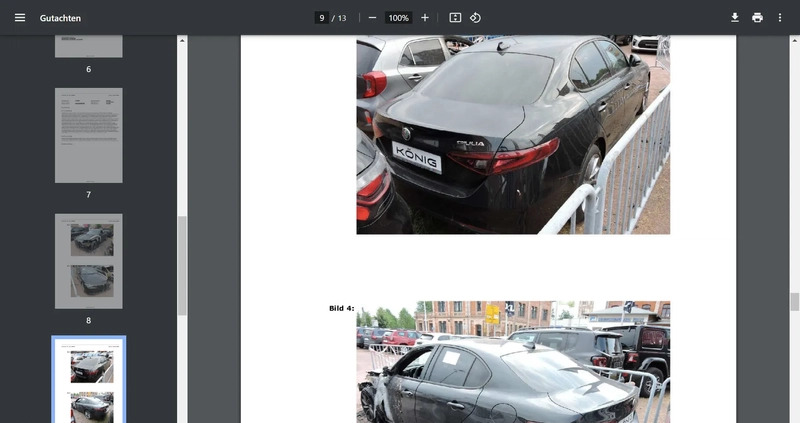The image size is (800, 423).
Task: Open page 6 thumbnail
Action: click(89, 46)
